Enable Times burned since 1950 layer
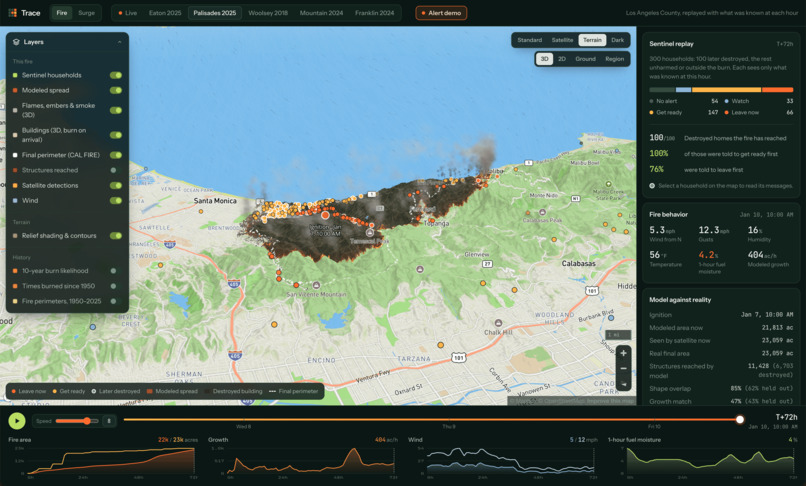Image resolution: width=806 pixels, height=486 pixels. (114, 286)
